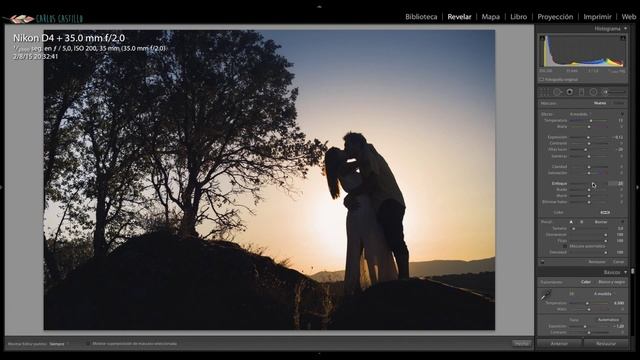Click the Enfoque value field
The width and height of the screenshot is (640, 360).
pos(616,184)
